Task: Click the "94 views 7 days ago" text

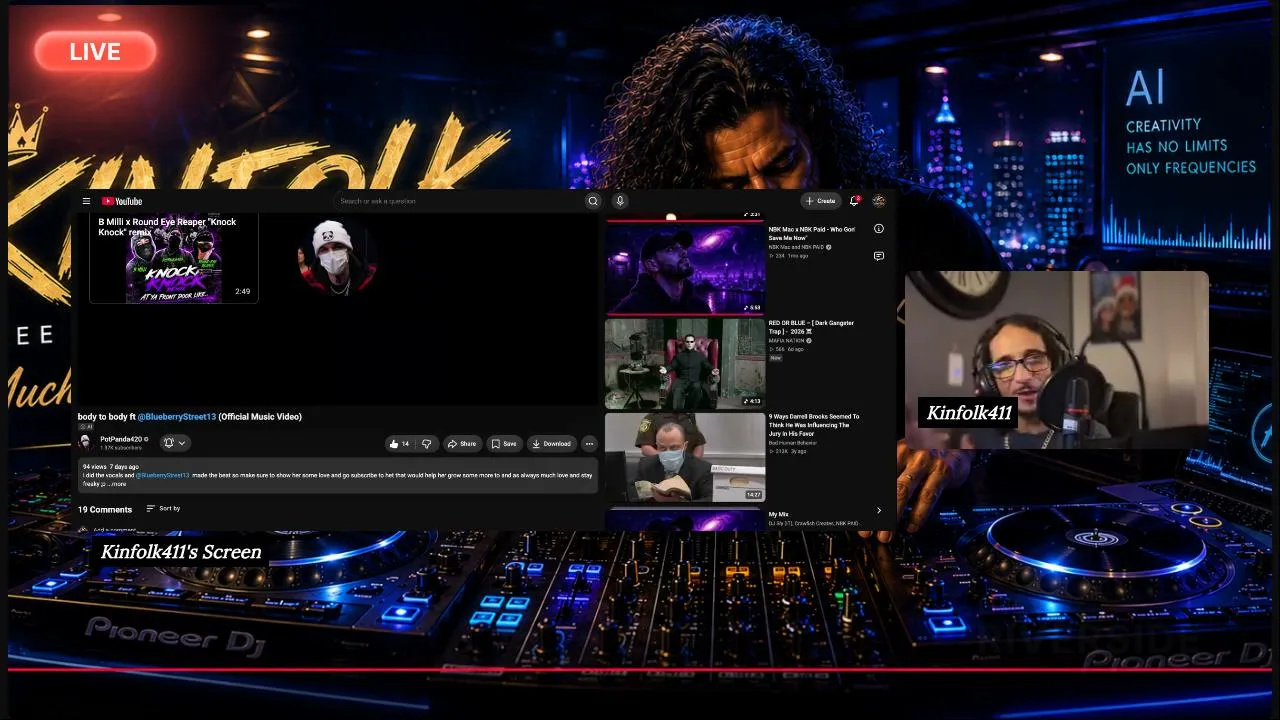Action: point(111,467)
